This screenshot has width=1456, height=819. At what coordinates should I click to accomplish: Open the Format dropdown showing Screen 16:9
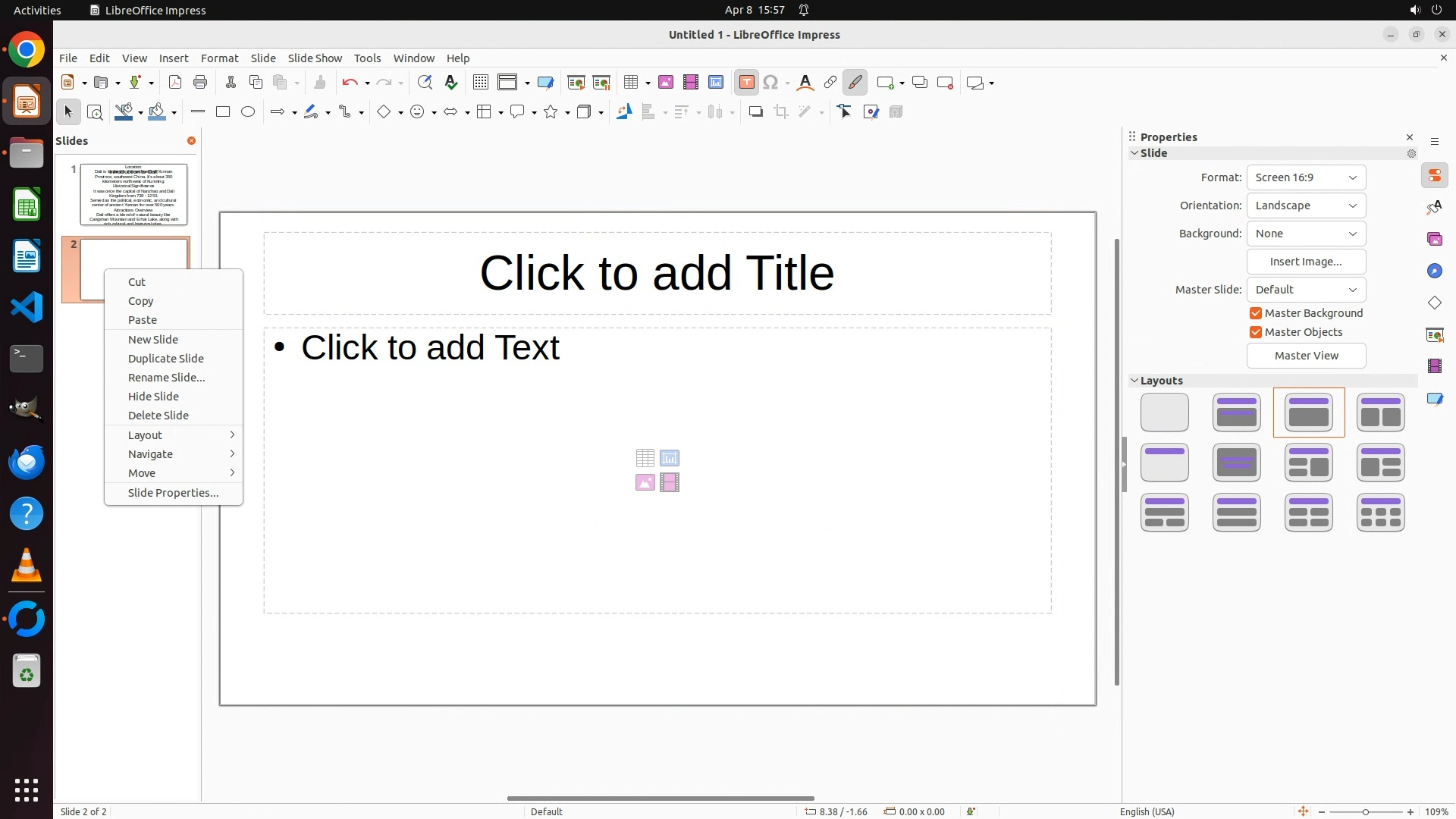tap(1306, 177)
